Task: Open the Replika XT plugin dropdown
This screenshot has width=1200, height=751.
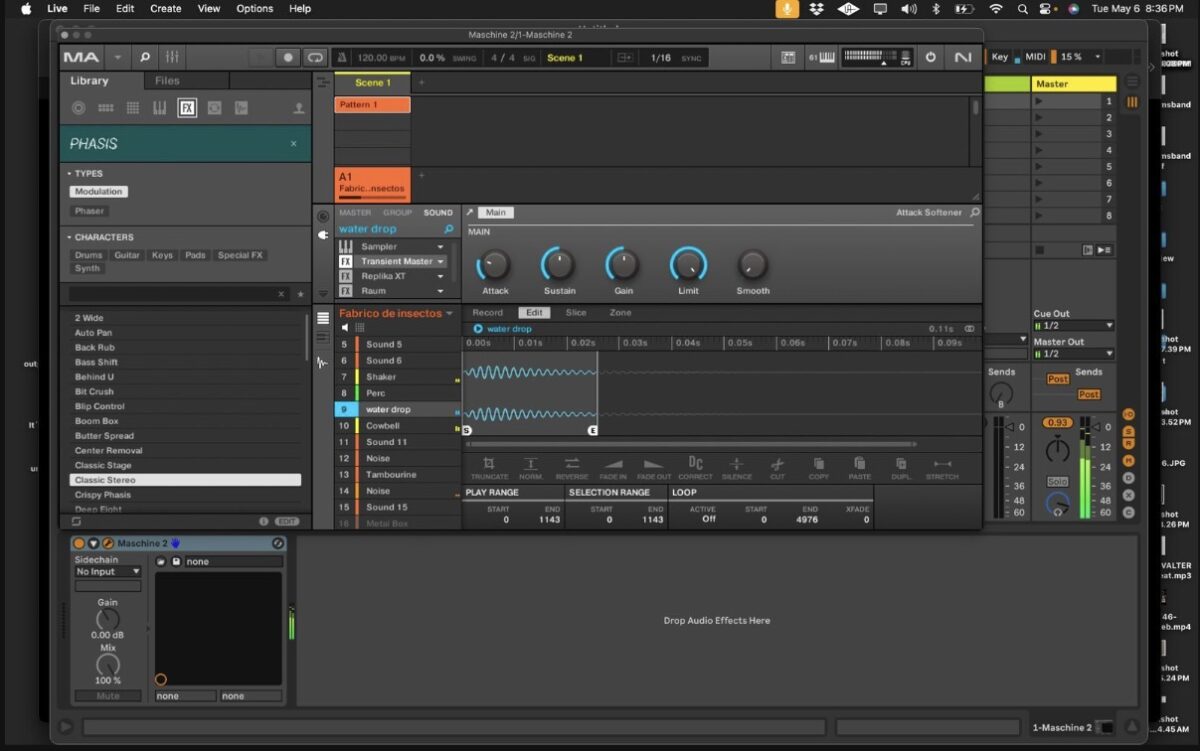Action: pos(440,277)
